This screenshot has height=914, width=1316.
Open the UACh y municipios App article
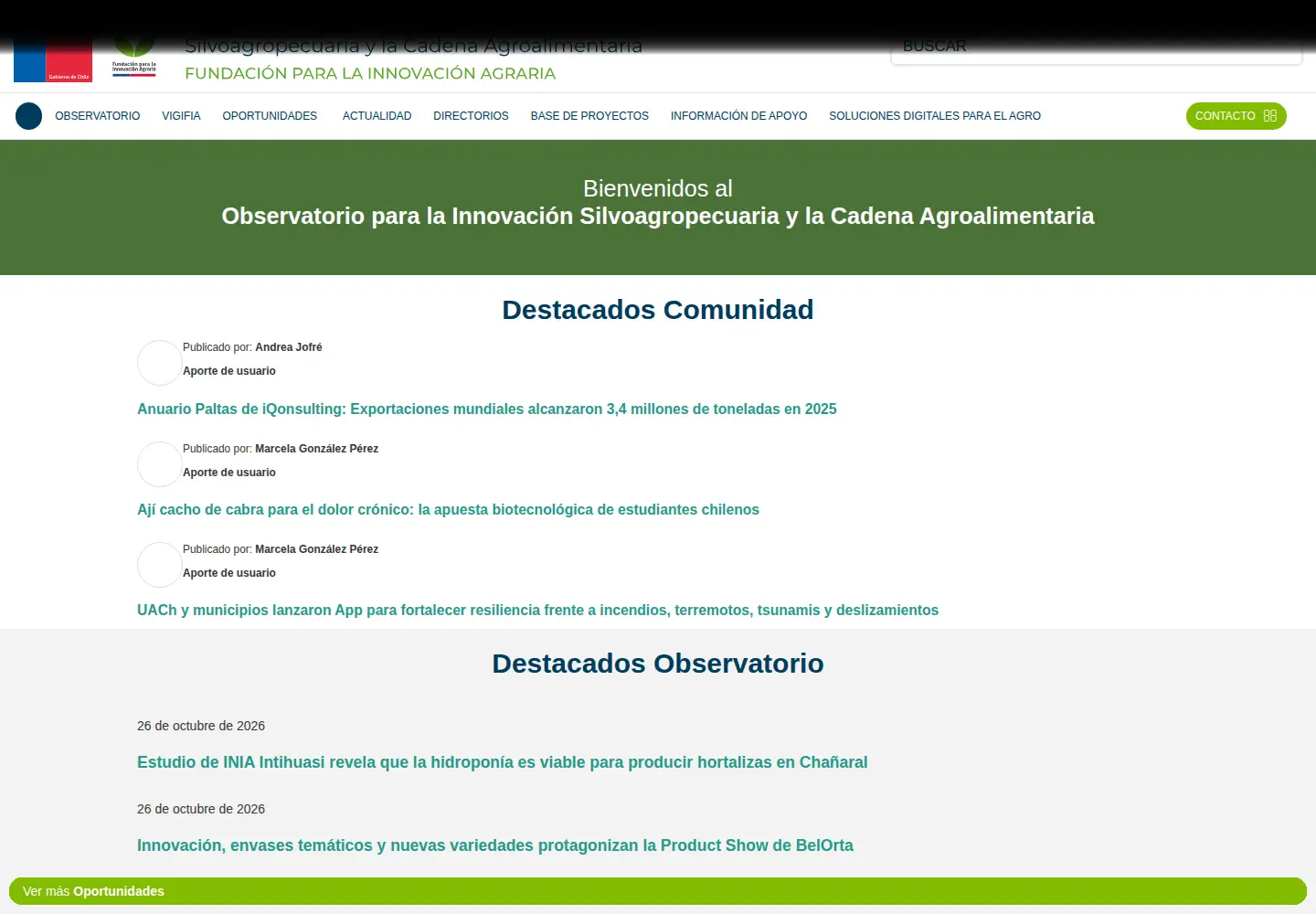[x=537, y=611]
